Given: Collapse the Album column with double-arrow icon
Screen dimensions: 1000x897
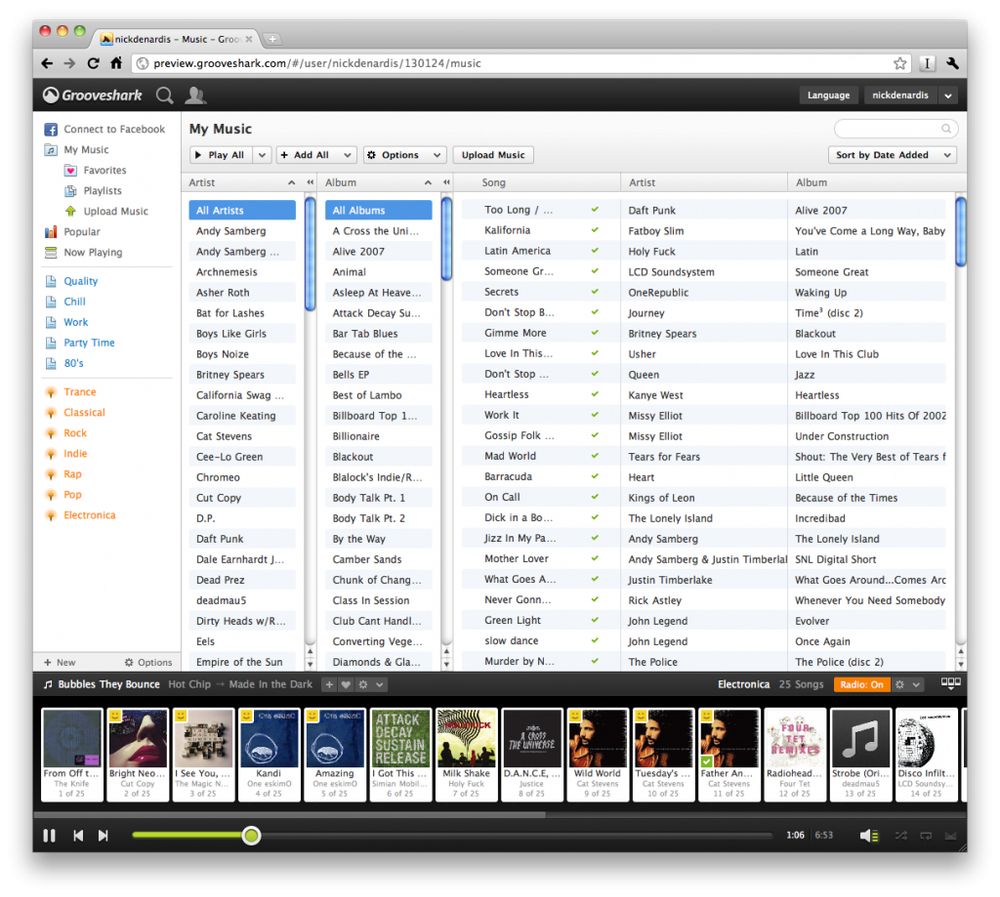Looking at the screenshot, I should [447, 182].
